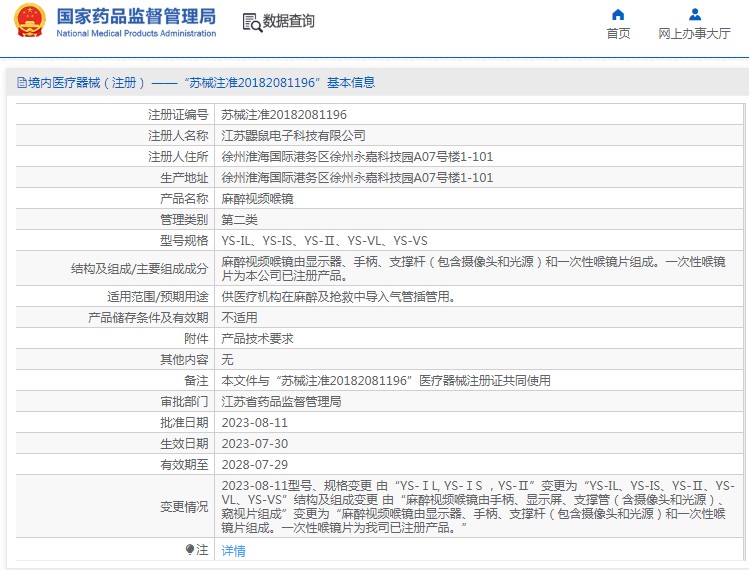Viewport: 749px width, 570px height.
Task: Click National Medical Products Administration subtitle
Action: [136, 33]
